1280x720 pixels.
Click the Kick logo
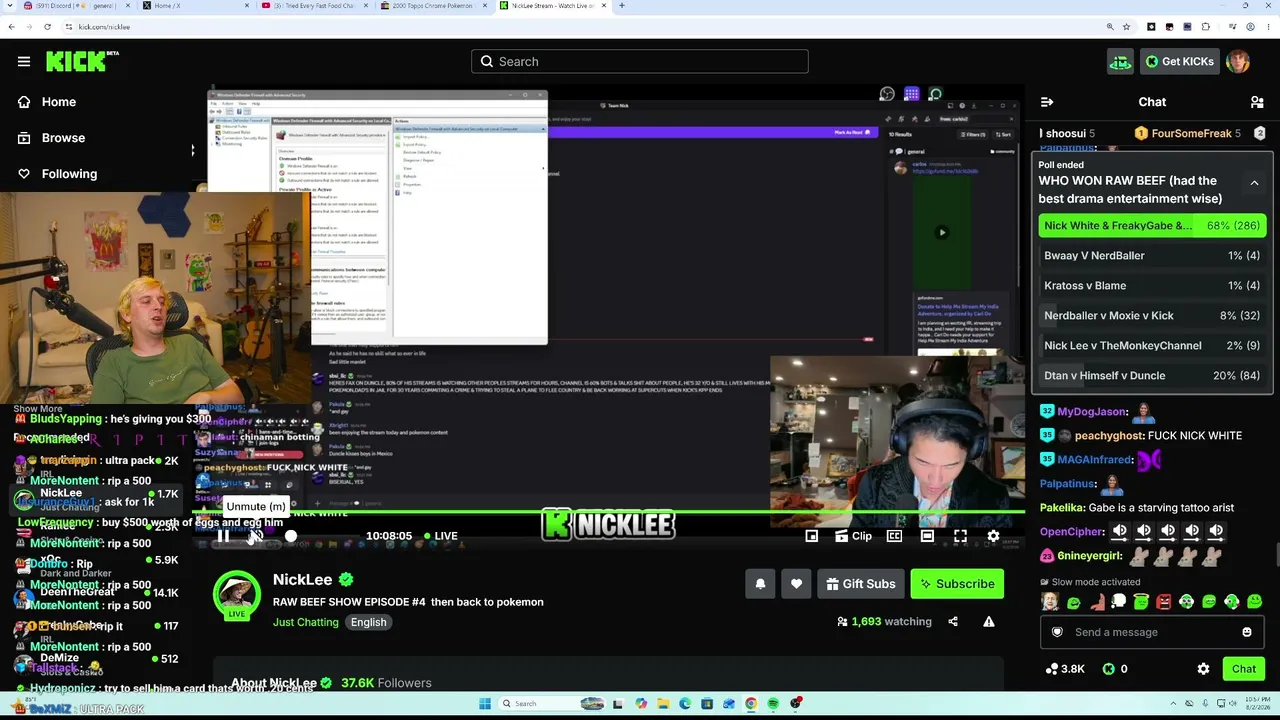82,61
